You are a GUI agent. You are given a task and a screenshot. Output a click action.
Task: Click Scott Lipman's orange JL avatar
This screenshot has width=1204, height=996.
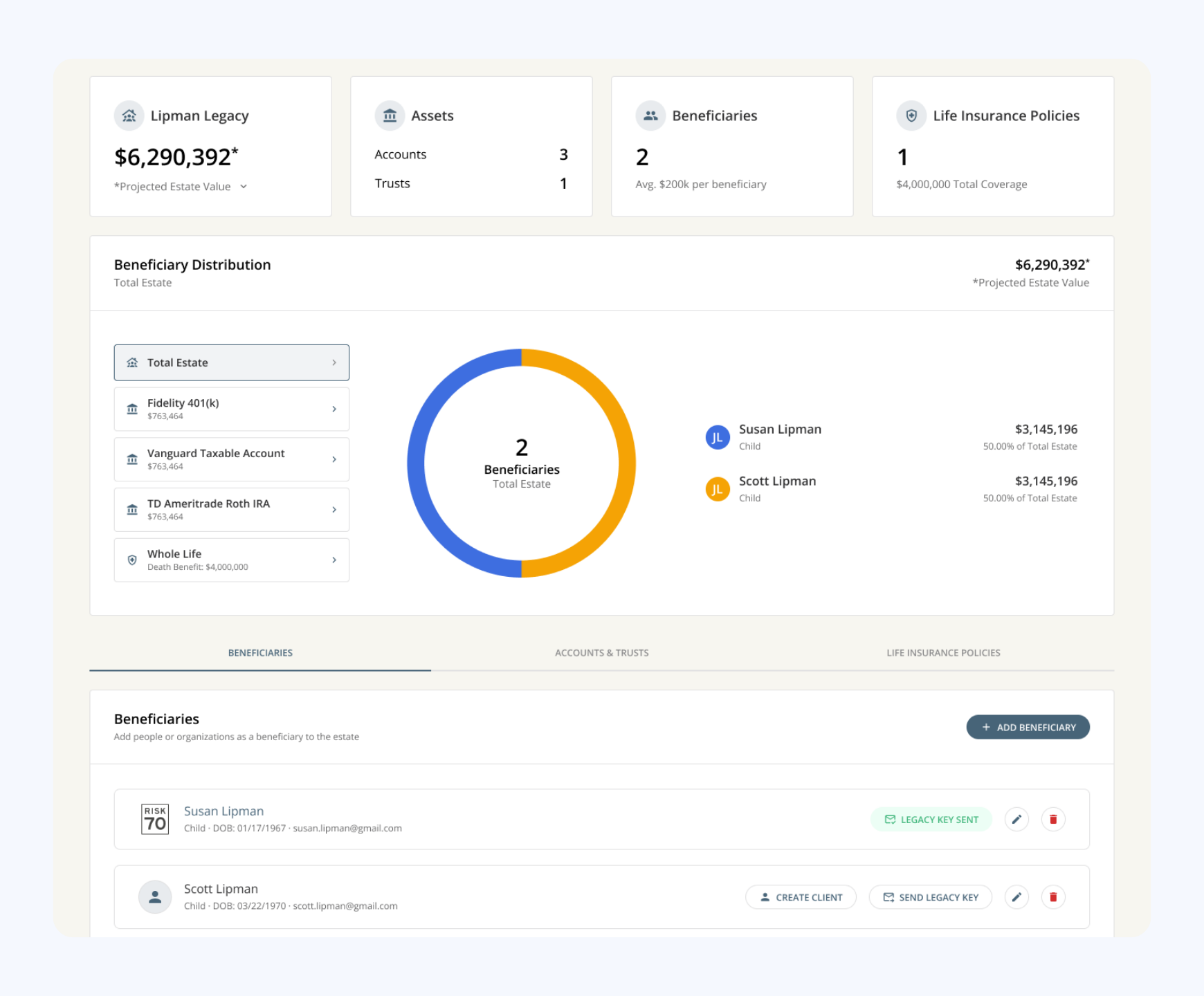tap(718, 489)
